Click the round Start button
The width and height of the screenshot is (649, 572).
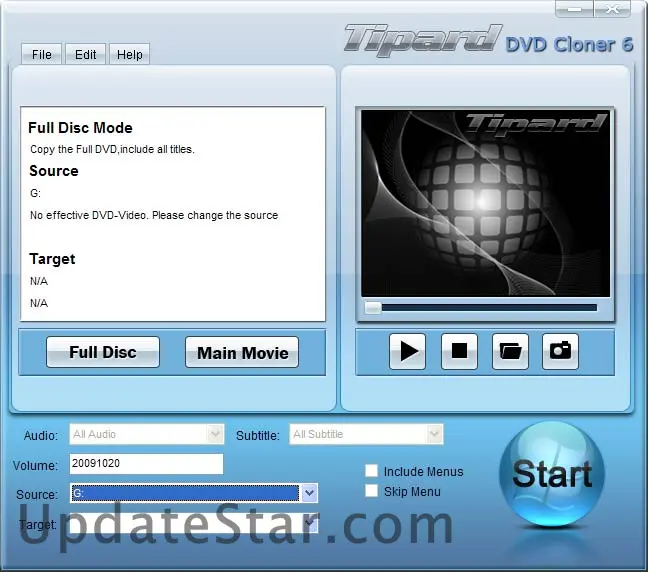click(x=552, y=474)
